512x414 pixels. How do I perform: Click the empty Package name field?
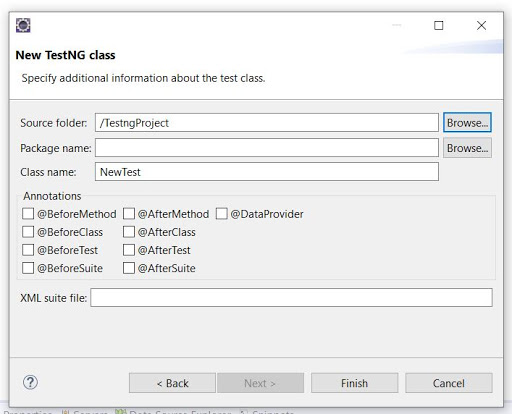pos(267,148)
